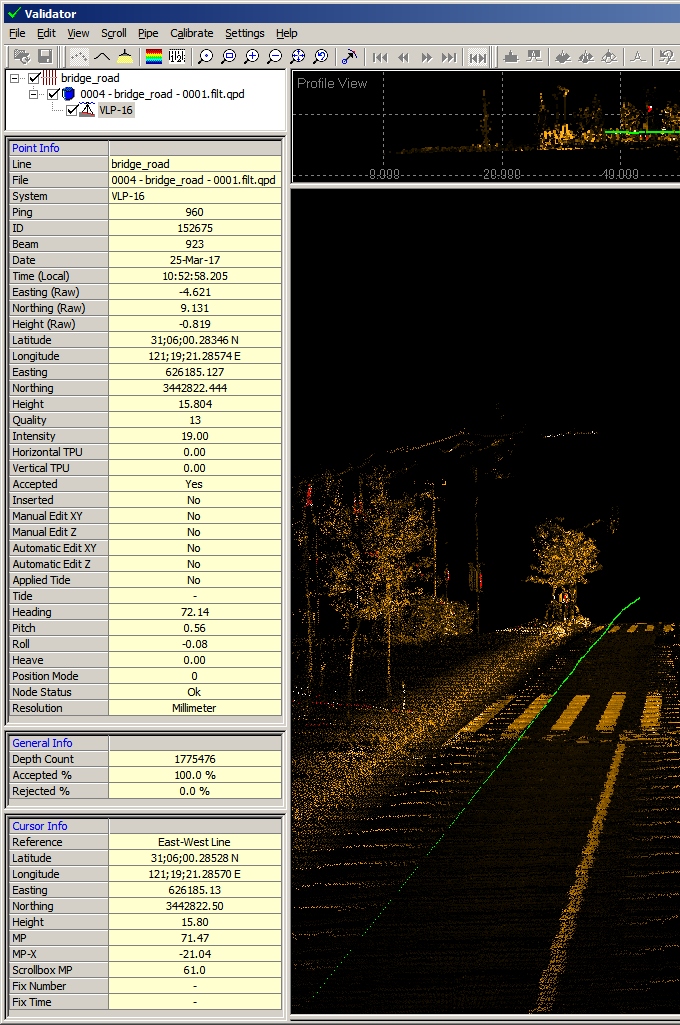Click the undo zoom magnifier icon

[321, 57]
